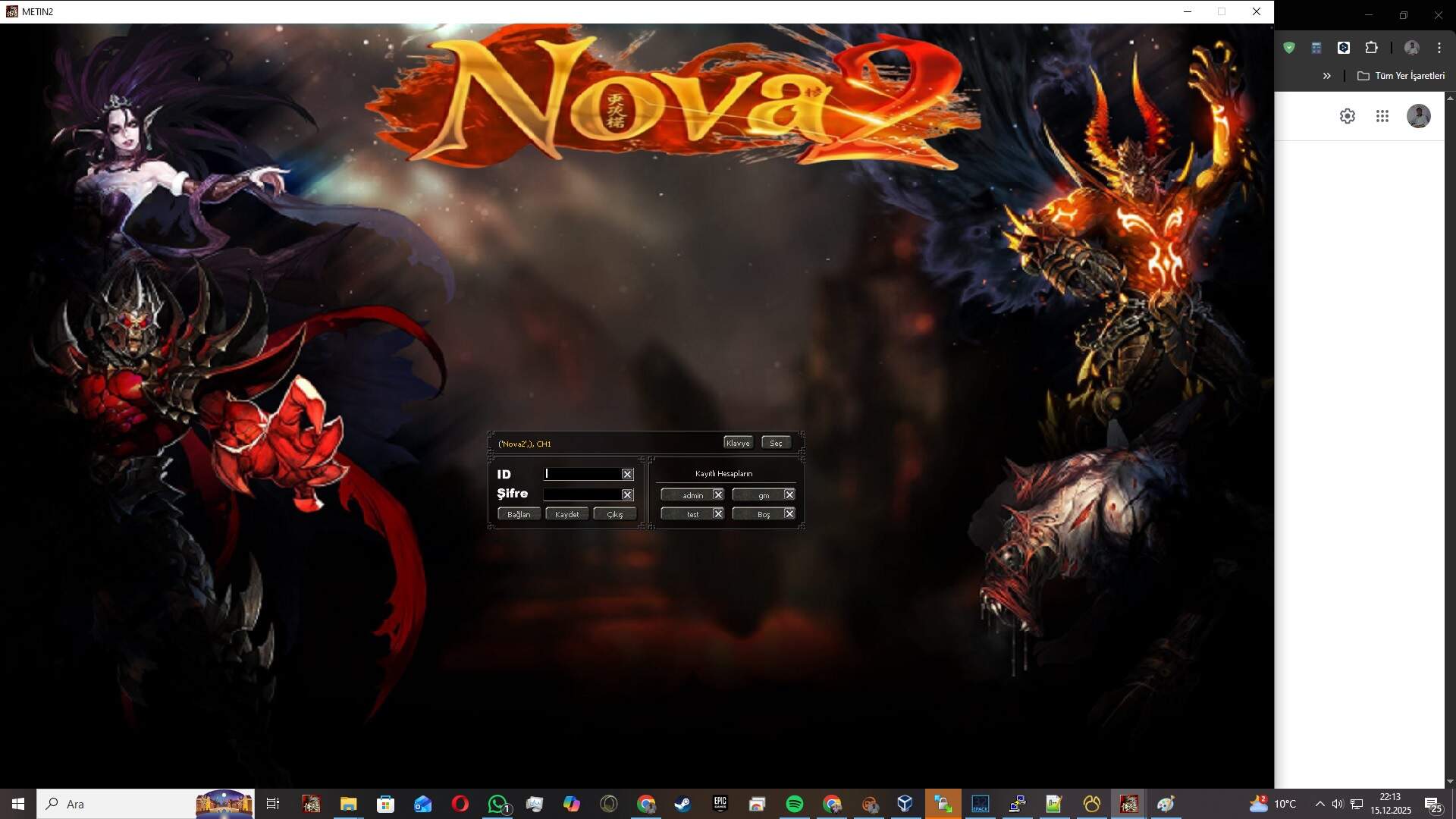Open the Klavye on-screen keyboard
The height and width of the screenshot is (819, 1456).
click(737, 442)
